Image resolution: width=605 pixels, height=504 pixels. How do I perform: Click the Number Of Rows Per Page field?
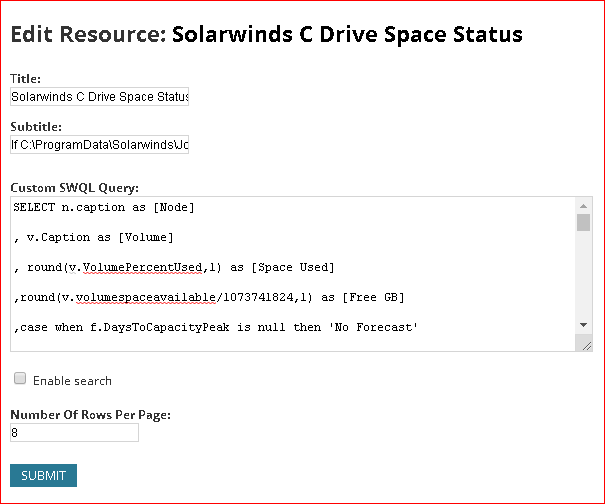click(x=74, y=433)
